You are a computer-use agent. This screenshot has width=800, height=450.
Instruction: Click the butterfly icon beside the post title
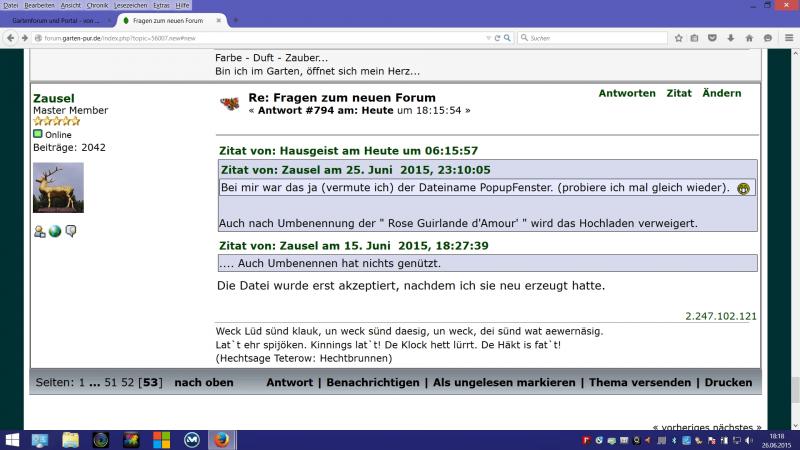tap(229, 103)
